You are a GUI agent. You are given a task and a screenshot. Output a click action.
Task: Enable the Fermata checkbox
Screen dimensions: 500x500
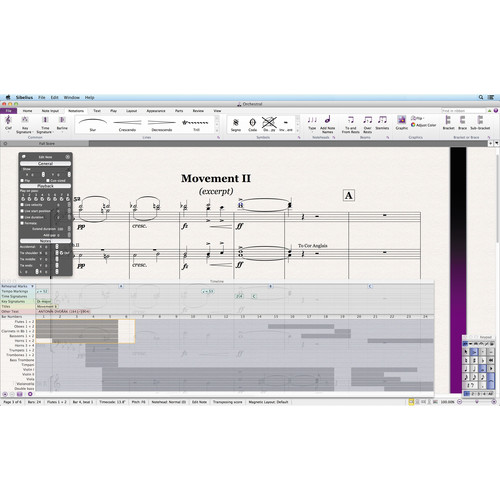[x=22, y=223]
